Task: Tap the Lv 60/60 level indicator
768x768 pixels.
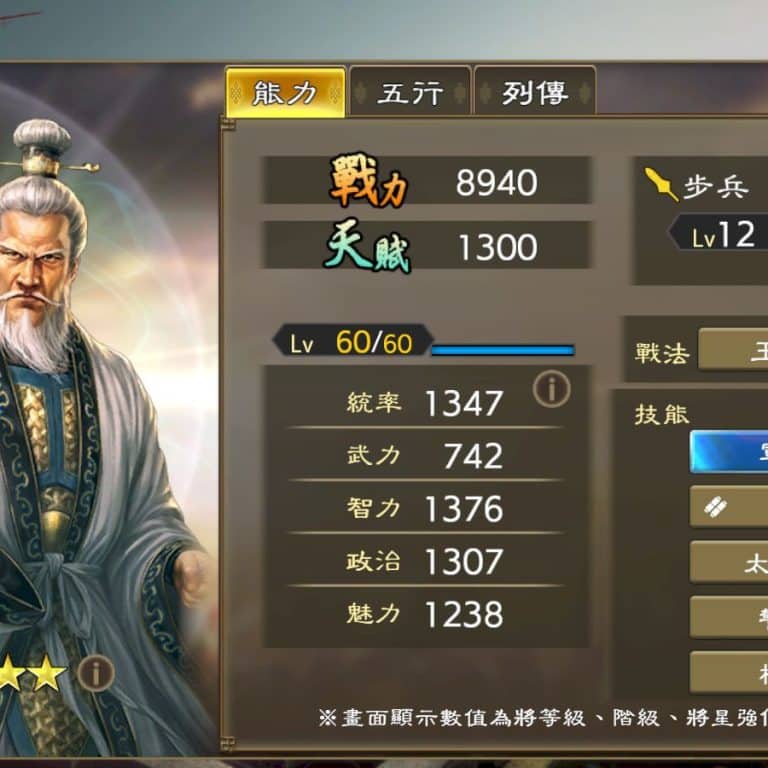Action: click(x=353, y=341)
